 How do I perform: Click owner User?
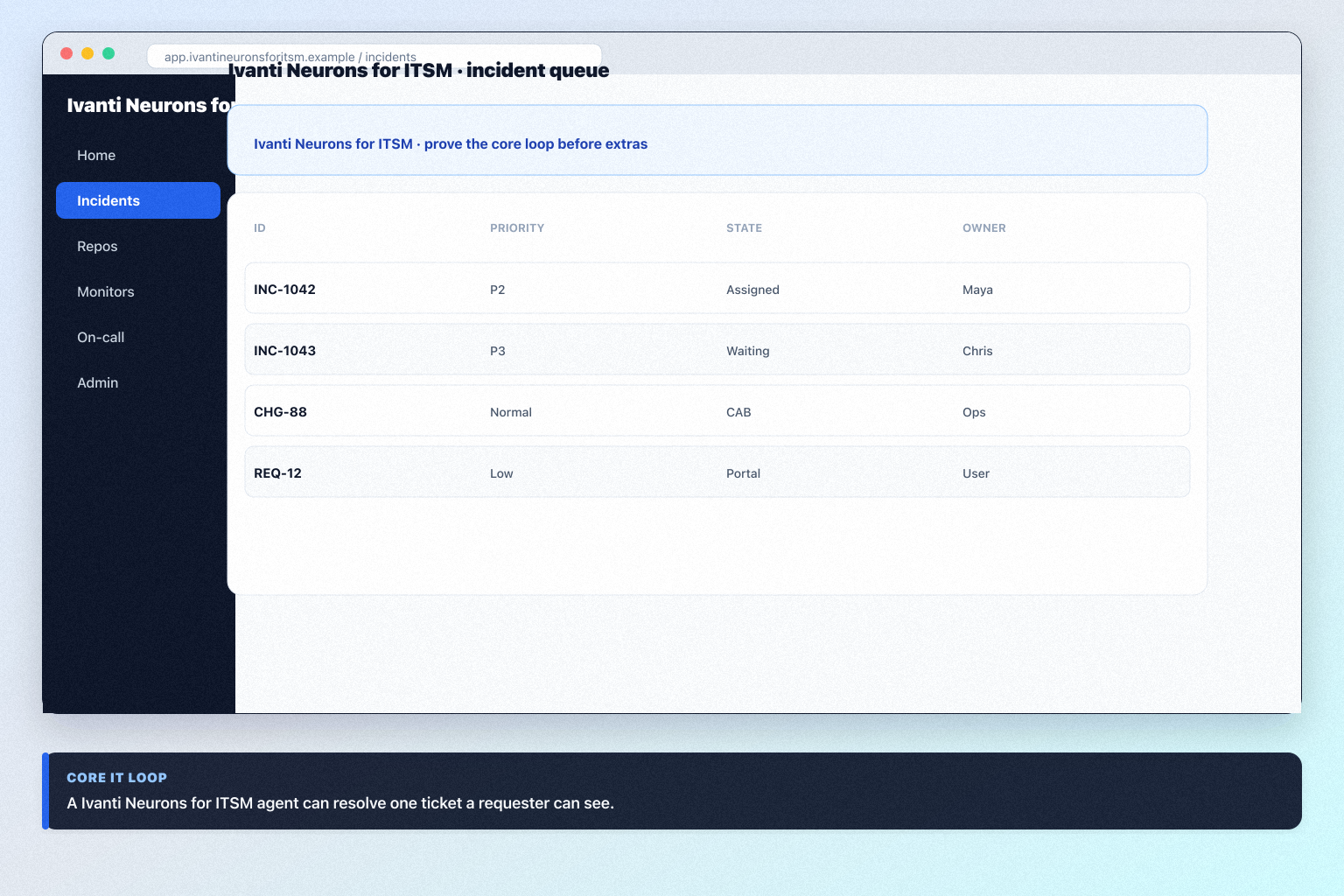pos(976,473)
